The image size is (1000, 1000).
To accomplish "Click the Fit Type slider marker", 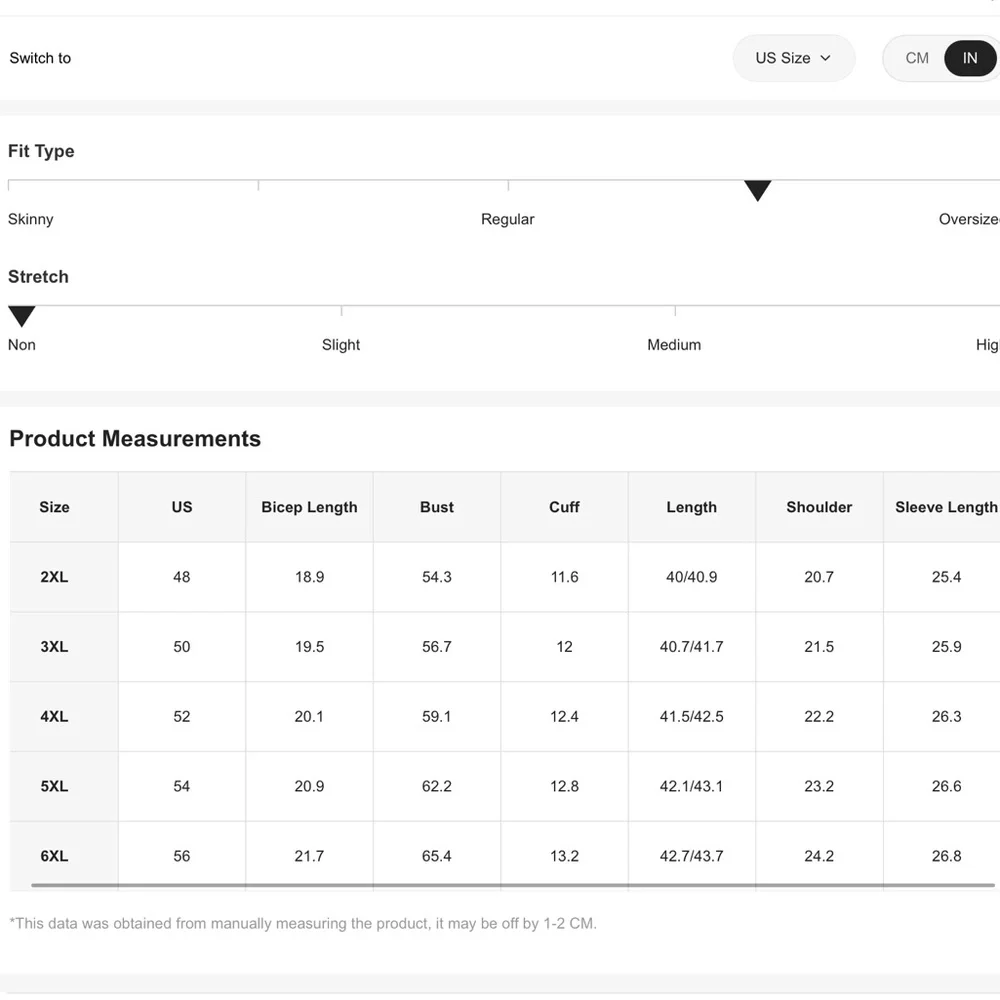I will coord(758,190).
